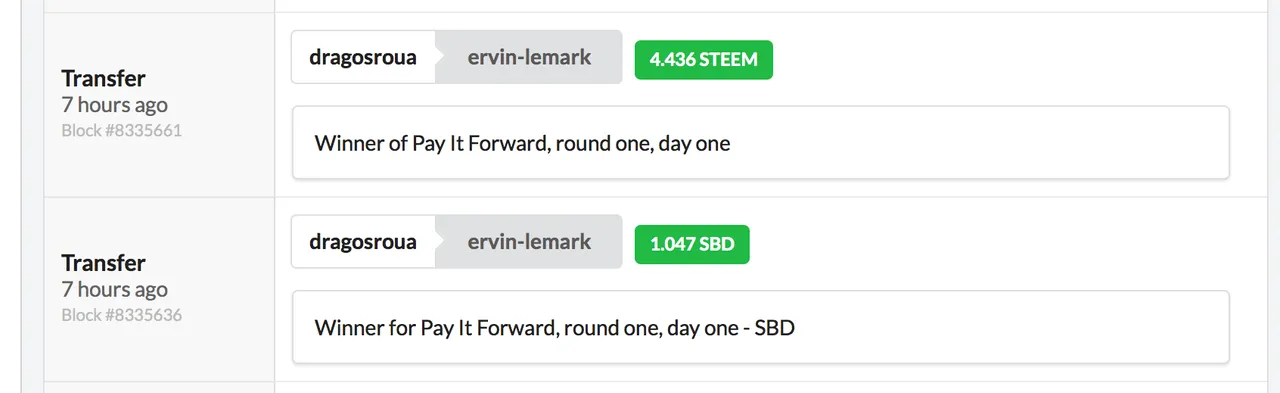The height and width of the screenshot is (393, 1280).
Task: Open ervin-lemark recipient in the STEEM transfer
Action: (x=529, y=57)
